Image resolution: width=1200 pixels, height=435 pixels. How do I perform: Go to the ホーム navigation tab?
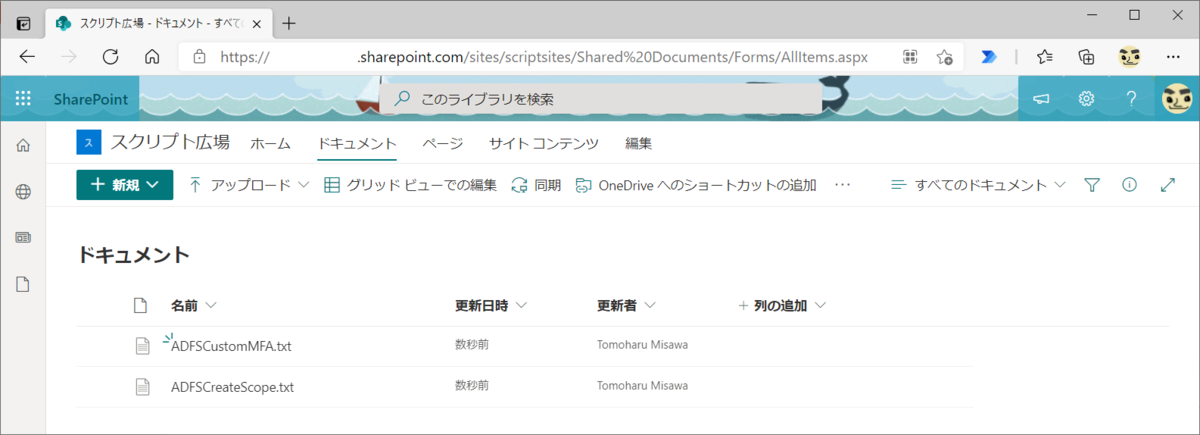pyautogui.click(x=270, y=143)
